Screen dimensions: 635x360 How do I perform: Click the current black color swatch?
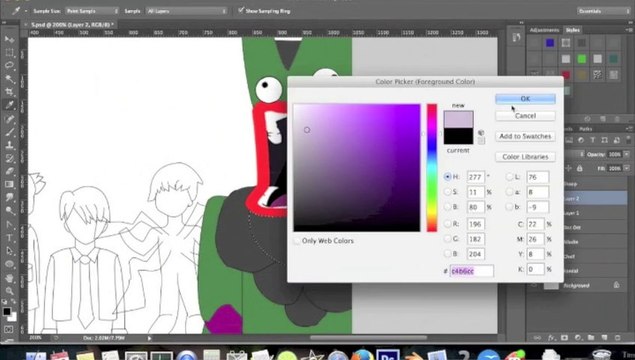458,136
